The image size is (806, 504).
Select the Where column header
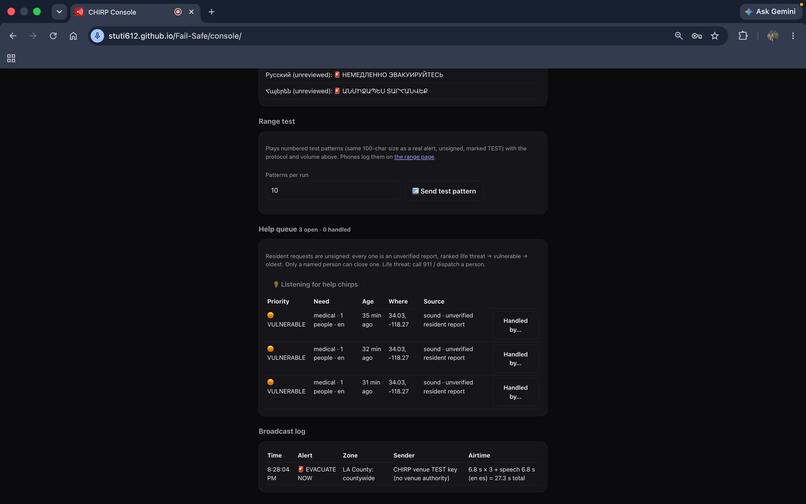[x=398, y=301]
